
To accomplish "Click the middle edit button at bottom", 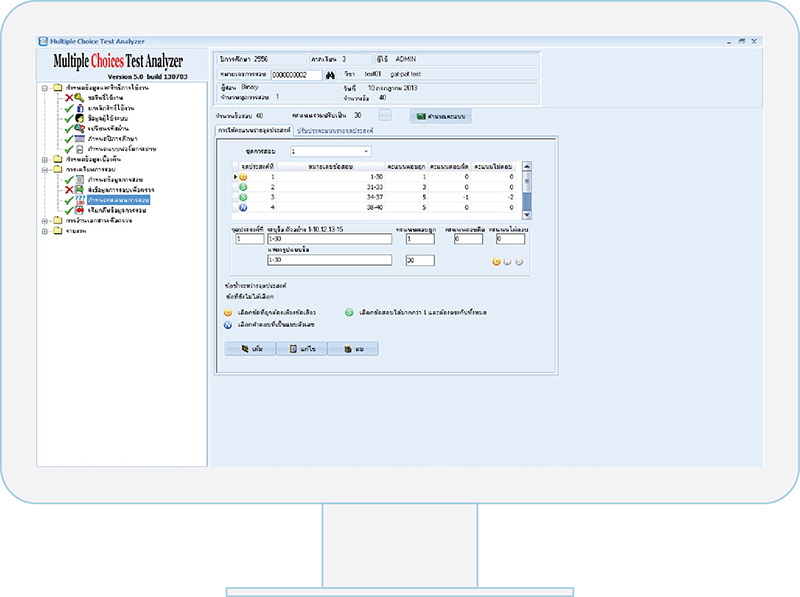I will click(301, 349).
